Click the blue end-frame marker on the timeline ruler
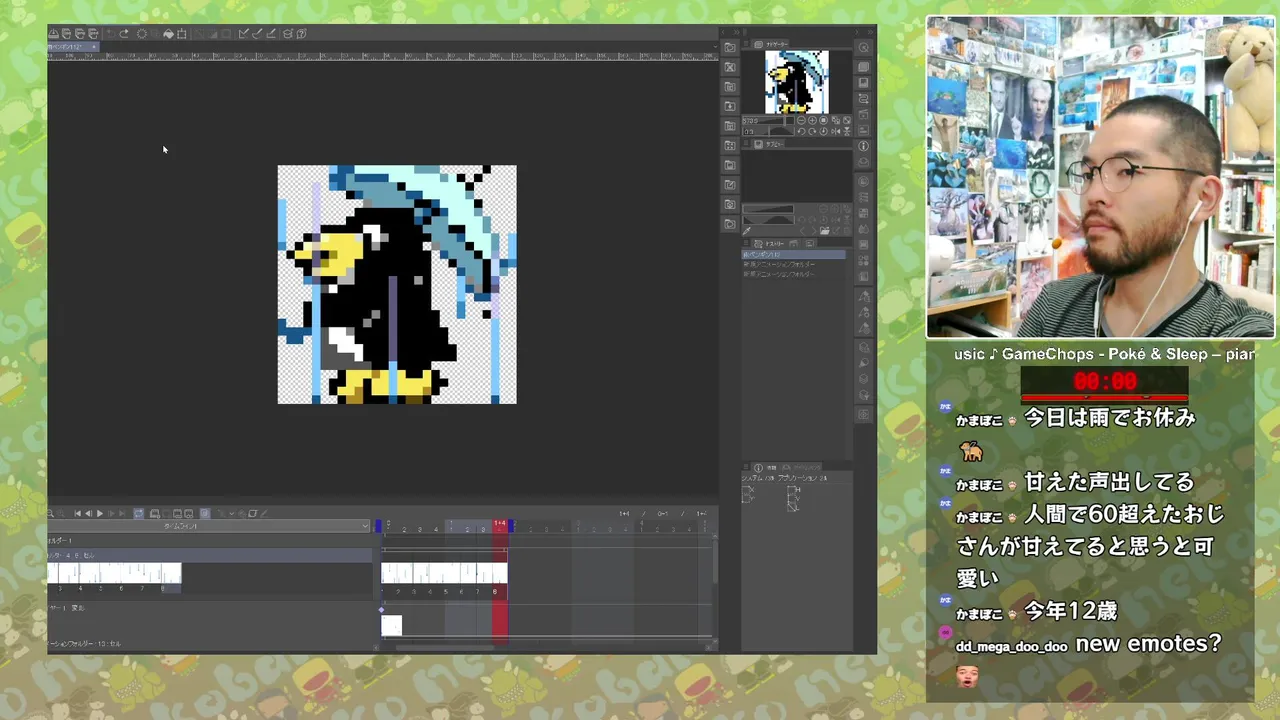This screenshot has width=1280, height=720. pyautogui.click(x=511, y=526)
